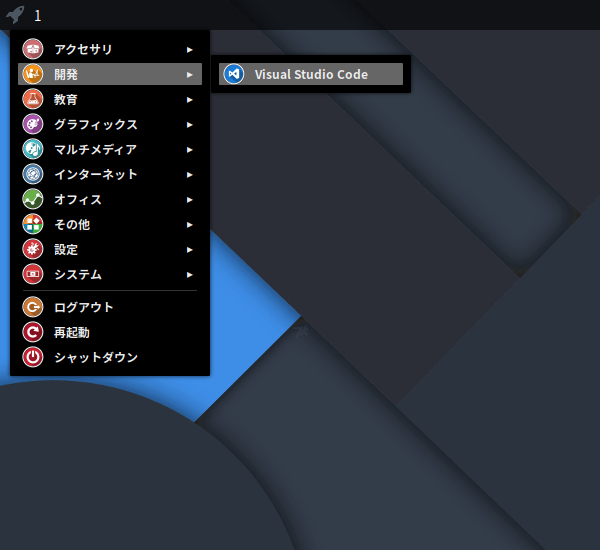Open the システム menu entry
The height and width of the screenshot is (550, 600).
click(110, 274)
